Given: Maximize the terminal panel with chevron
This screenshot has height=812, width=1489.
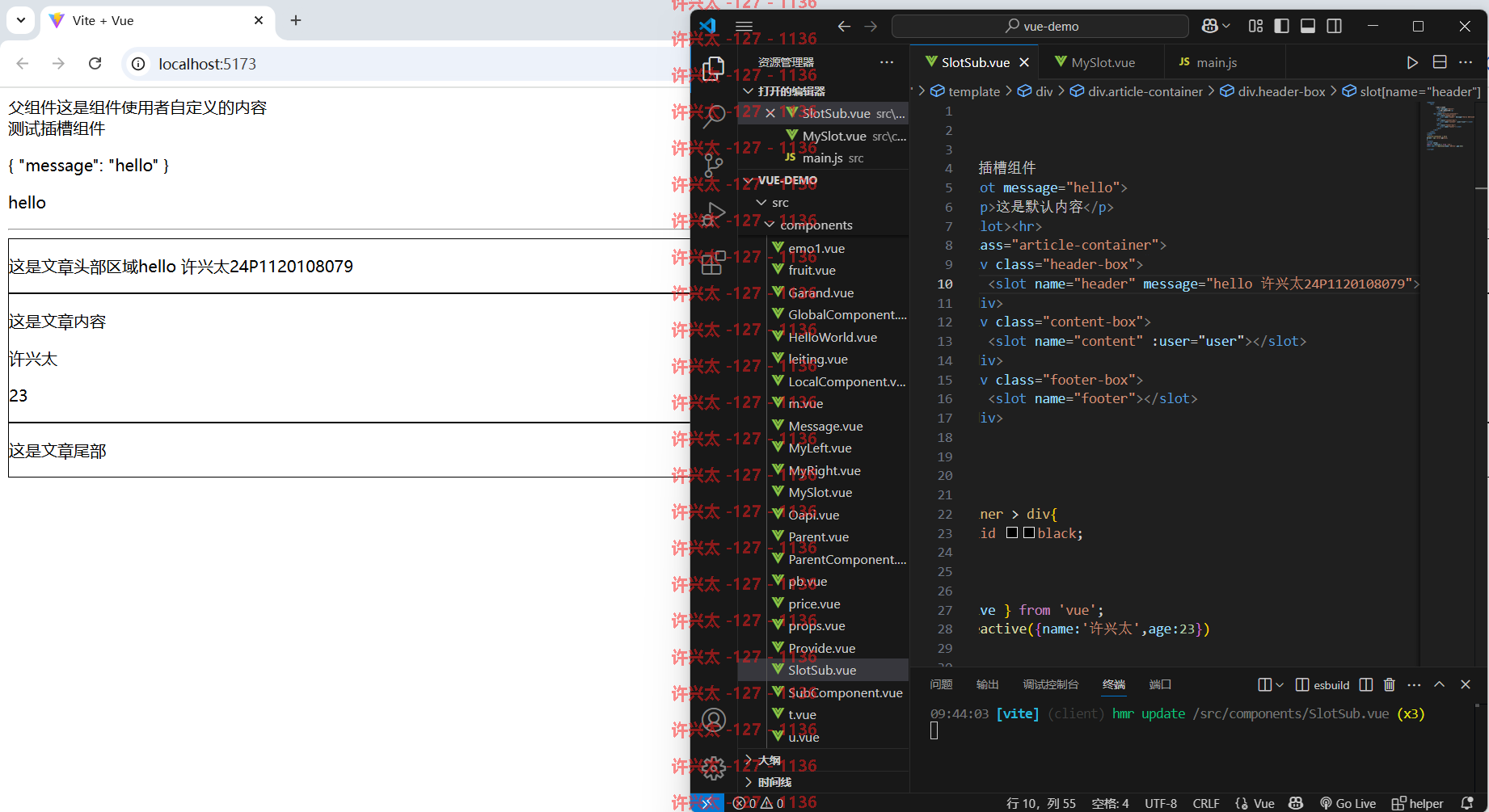Looking at the screenshot, I should pyautogui.click(x=1440, y=684).
